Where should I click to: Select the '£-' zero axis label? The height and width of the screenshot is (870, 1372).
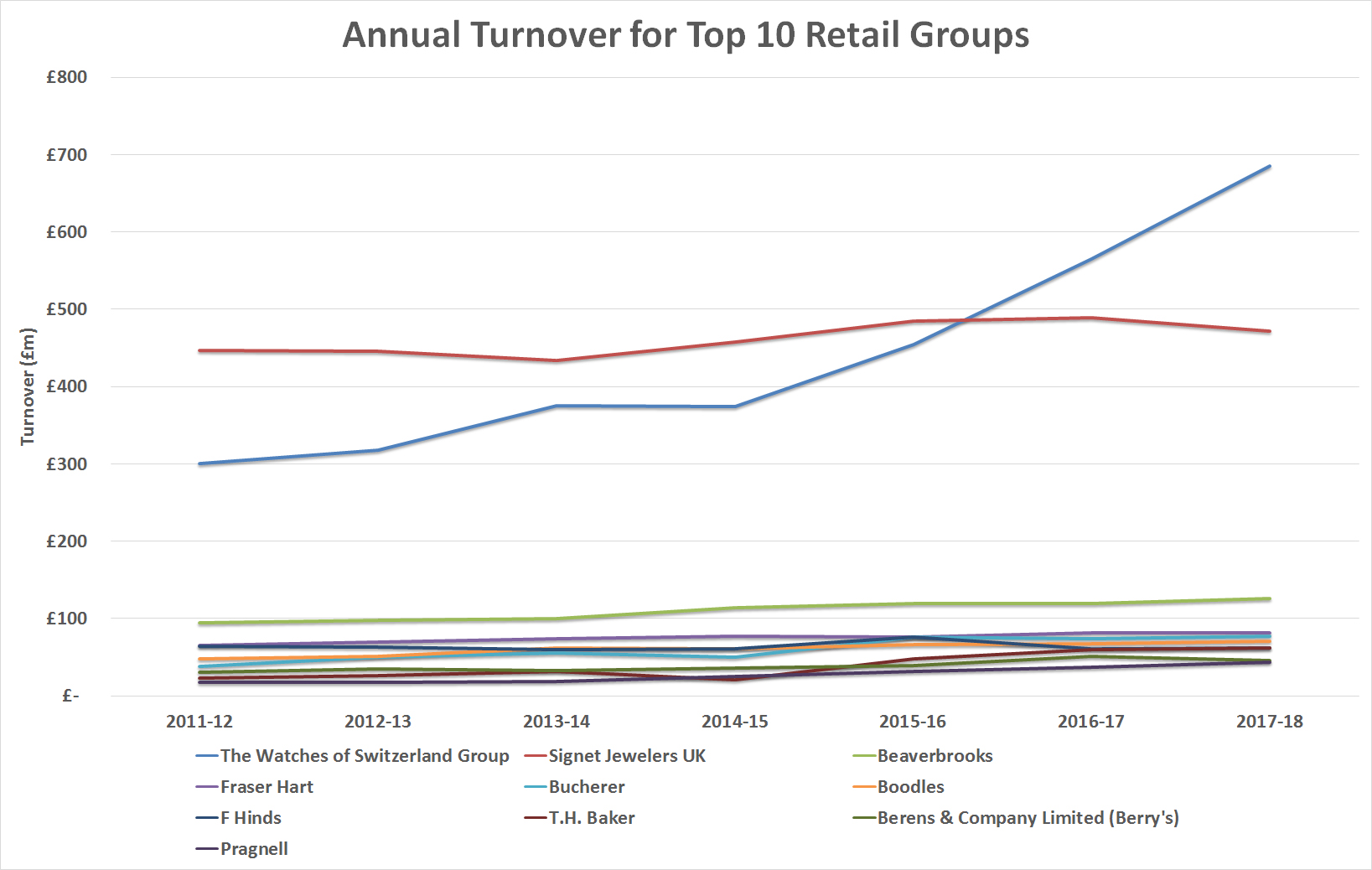click(71, 696)
